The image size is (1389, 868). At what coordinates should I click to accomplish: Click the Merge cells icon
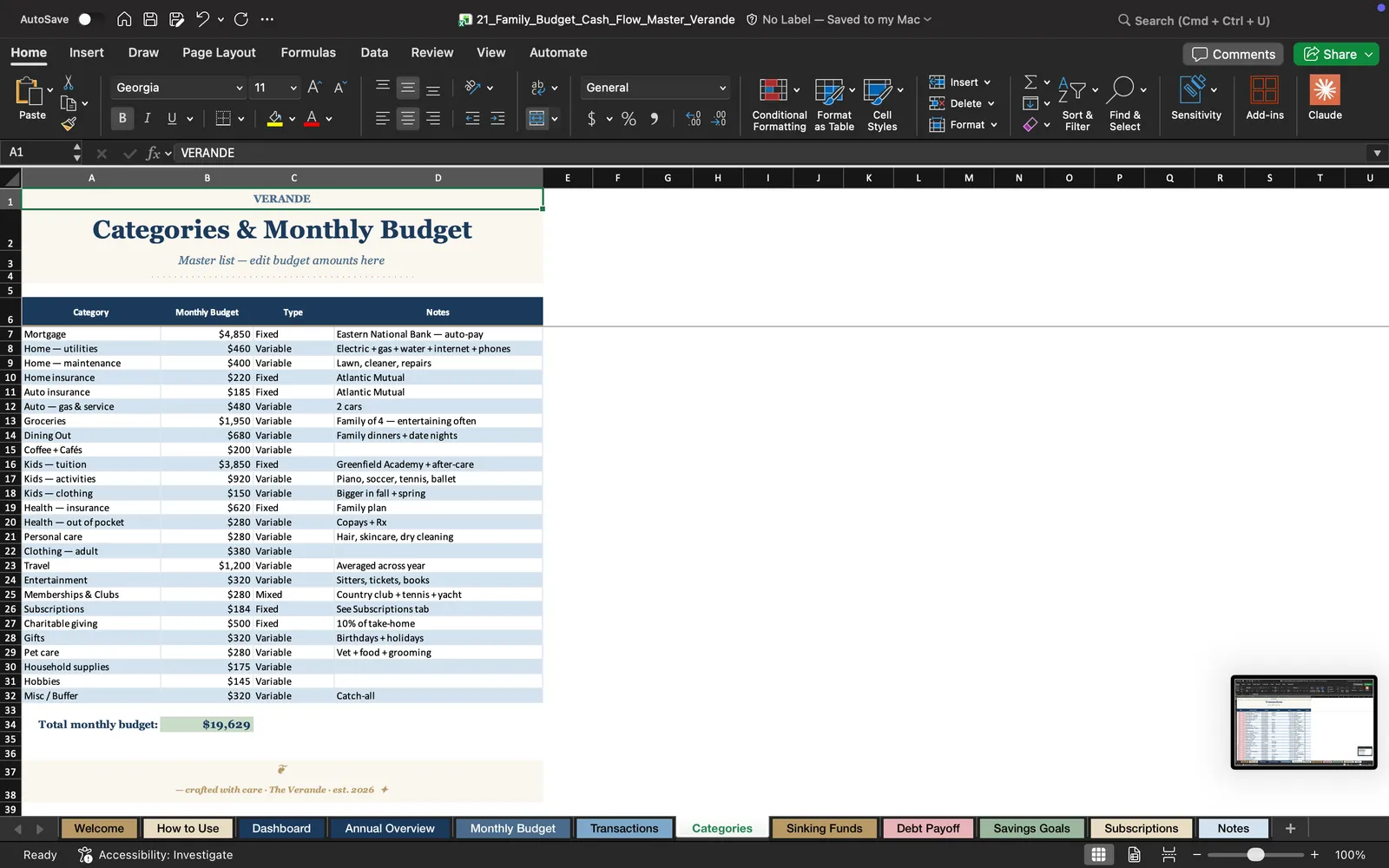tap(537, 119)
